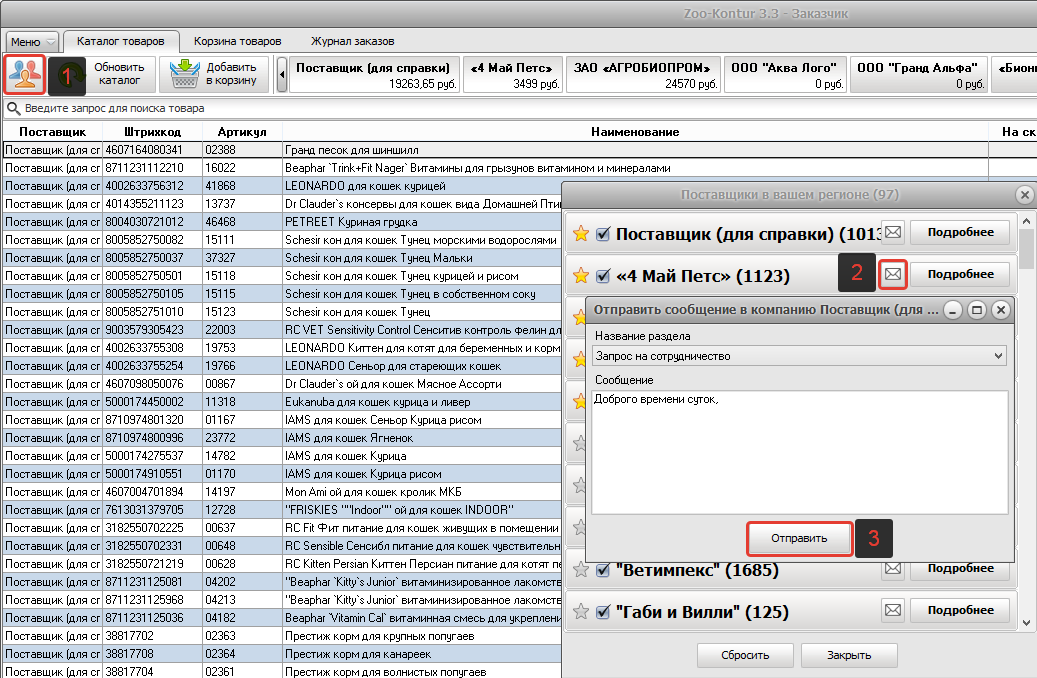1037x678 pixels.
Task: Click into the Сообщение text area
Action: [799, 452]
